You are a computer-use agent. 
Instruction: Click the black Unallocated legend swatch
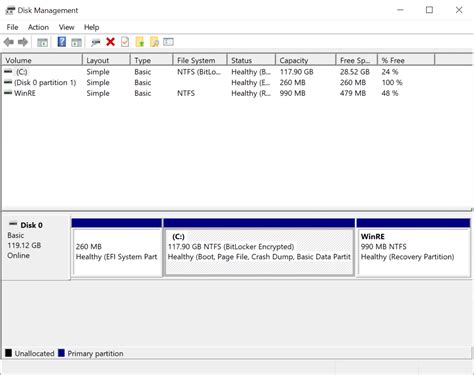[8, 353]
